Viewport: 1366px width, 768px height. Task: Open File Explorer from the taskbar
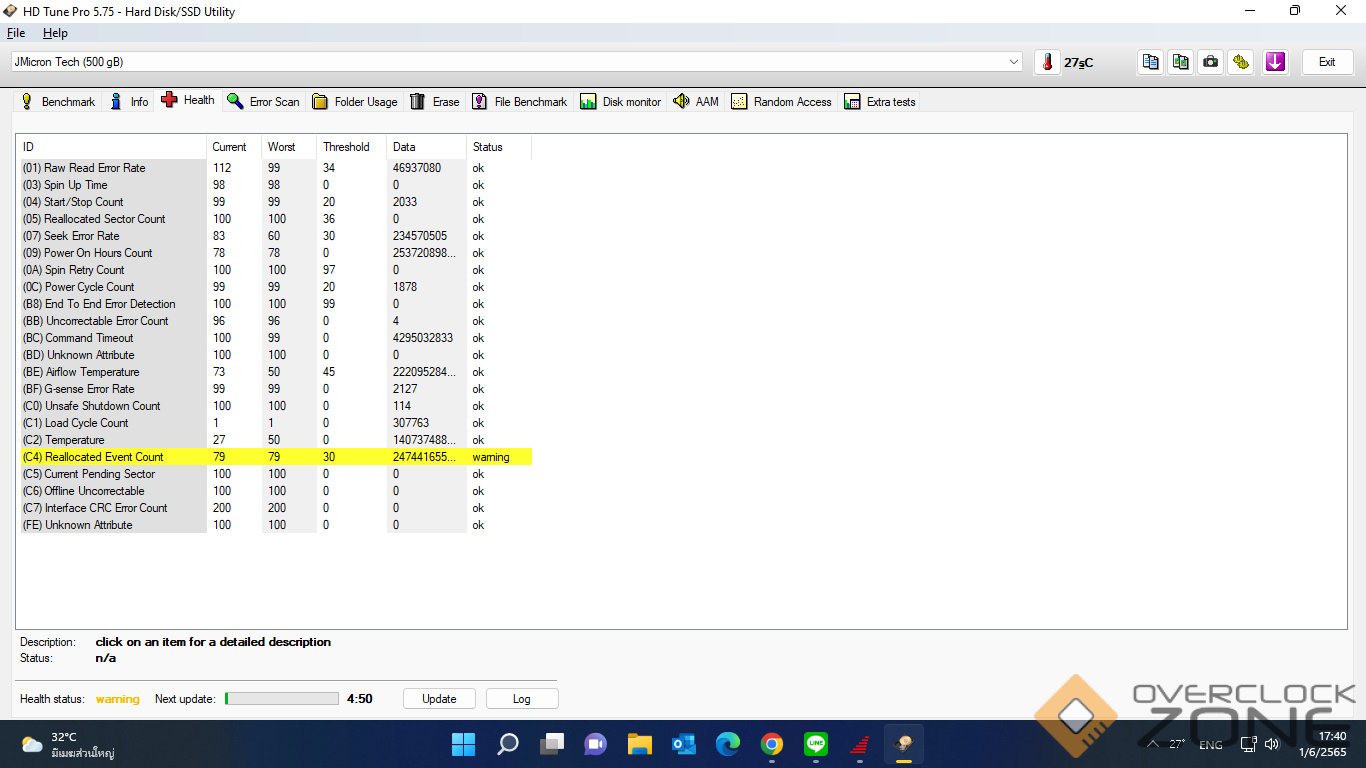[x=639, y=744]
